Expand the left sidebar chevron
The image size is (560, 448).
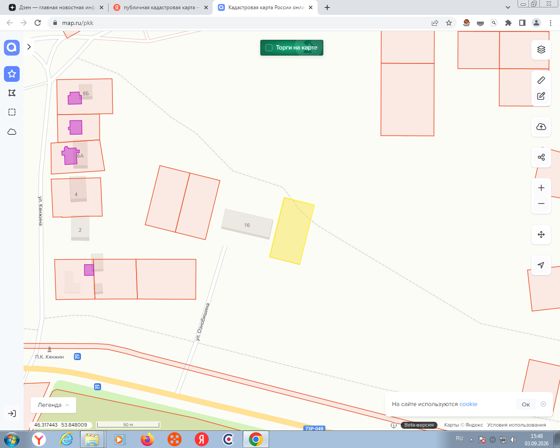pyautogui.click(x=29, y=47)
